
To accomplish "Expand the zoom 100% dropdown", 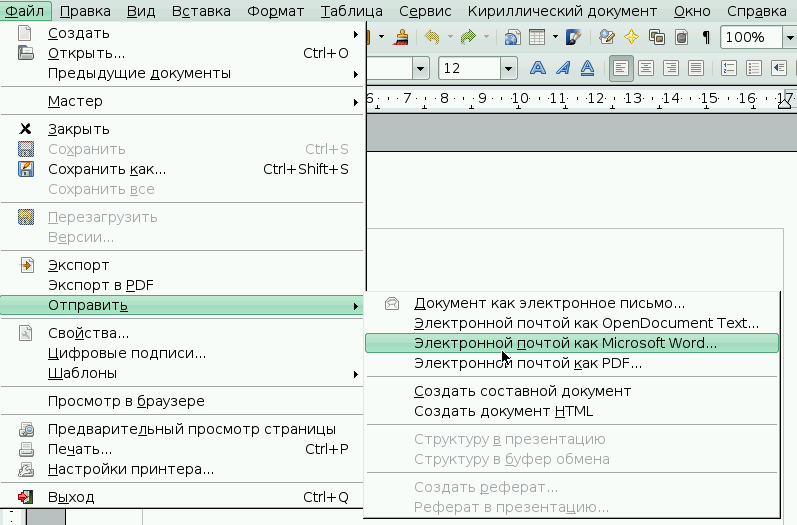I will pos(789,38).
